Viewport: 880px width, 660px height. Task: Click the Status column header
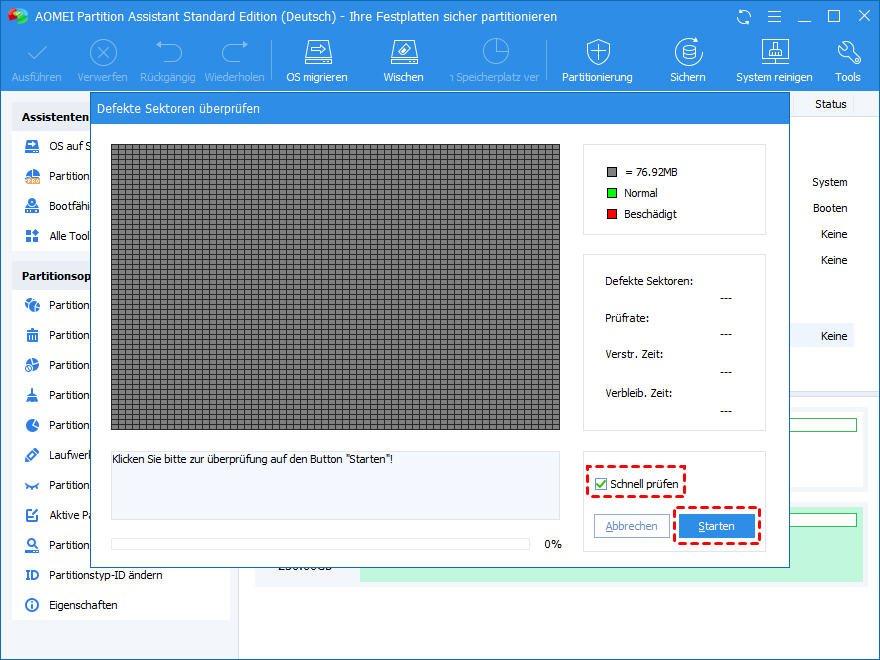click(x=830, y=104)
